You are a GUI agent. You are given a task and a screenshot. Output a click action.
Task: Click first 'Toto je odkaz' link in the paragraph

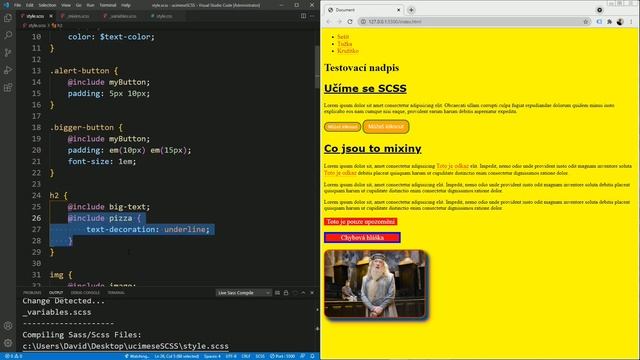point(452,166)
